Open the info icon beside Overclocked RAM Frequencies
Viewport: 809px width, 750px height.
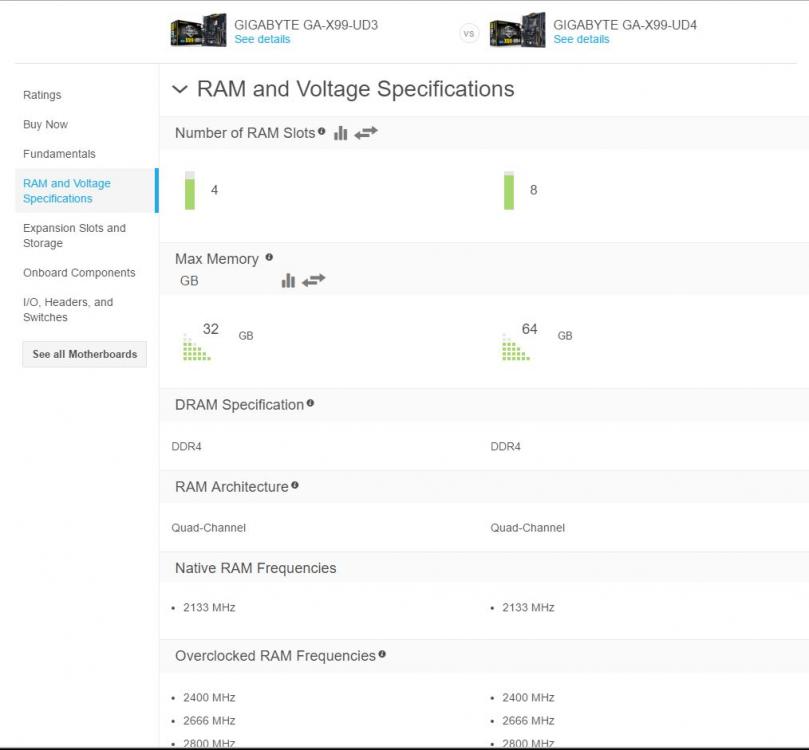pyautogui.click(x=382, y=654)
